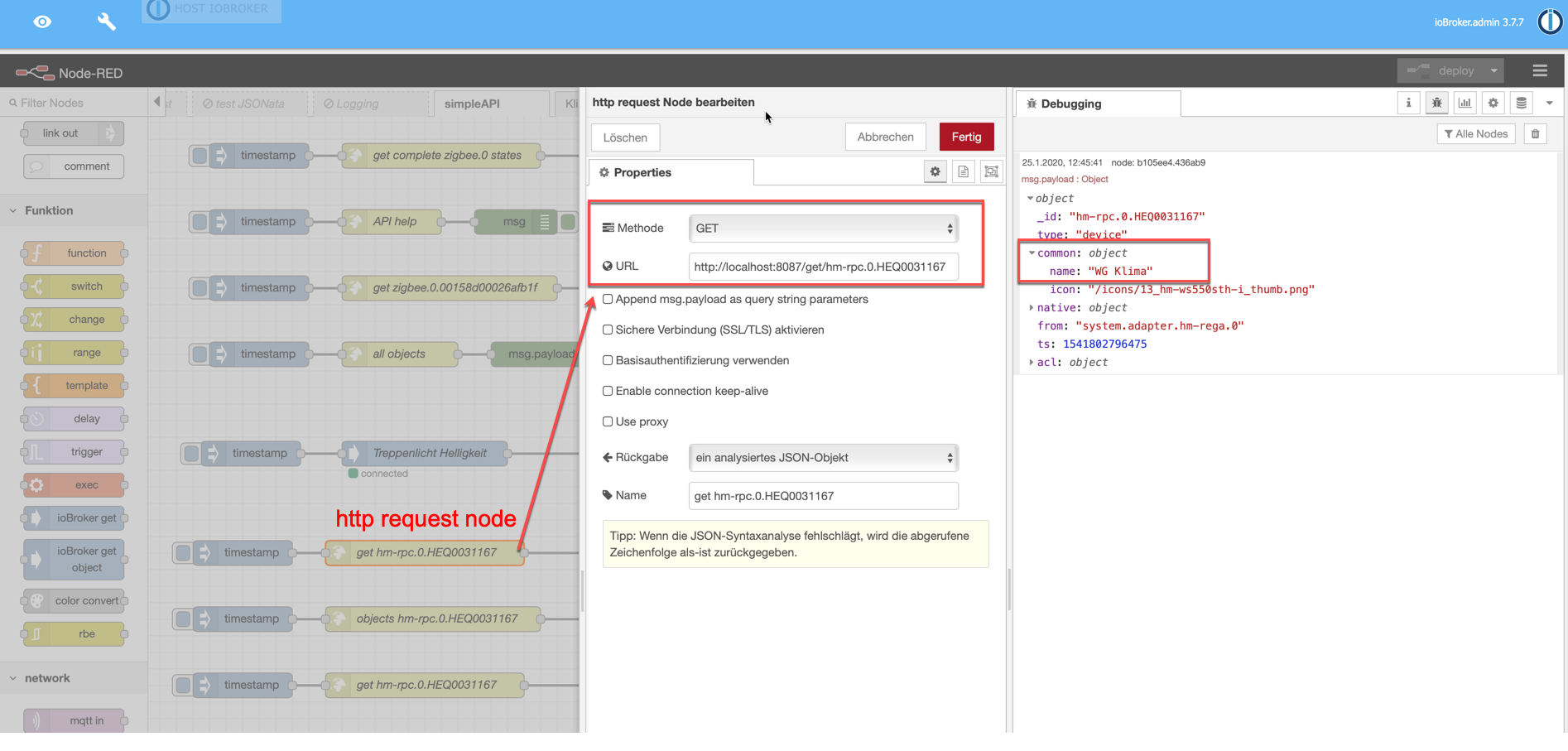Select the color convert node in palette
This screenshot has height=751, width=1568.
(x=75, y=601)
